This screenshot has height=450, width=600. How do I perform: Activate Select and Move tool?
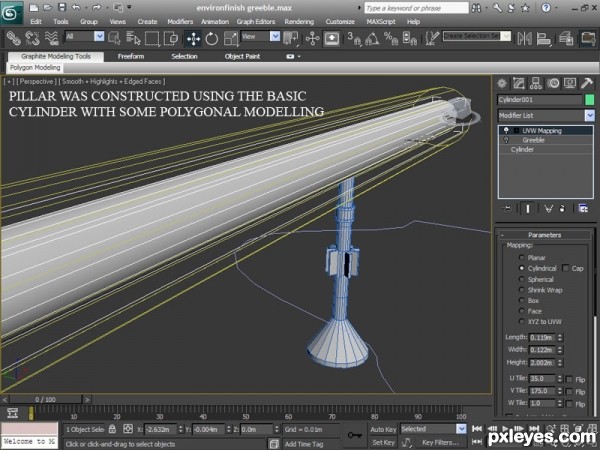(193, 38)
